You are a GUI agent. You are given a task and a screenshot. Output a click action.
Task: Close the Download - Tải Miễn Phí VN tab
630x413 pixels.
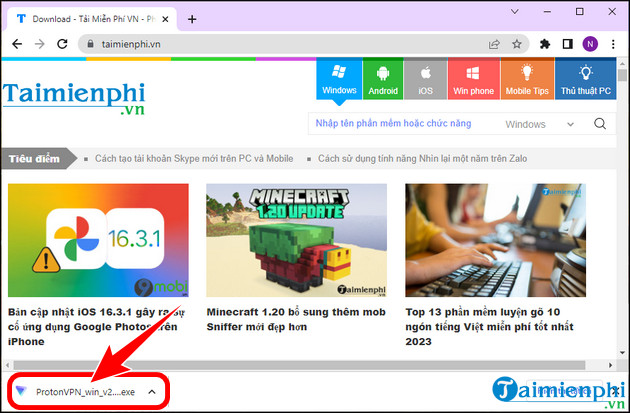click(x=165, y=19)
